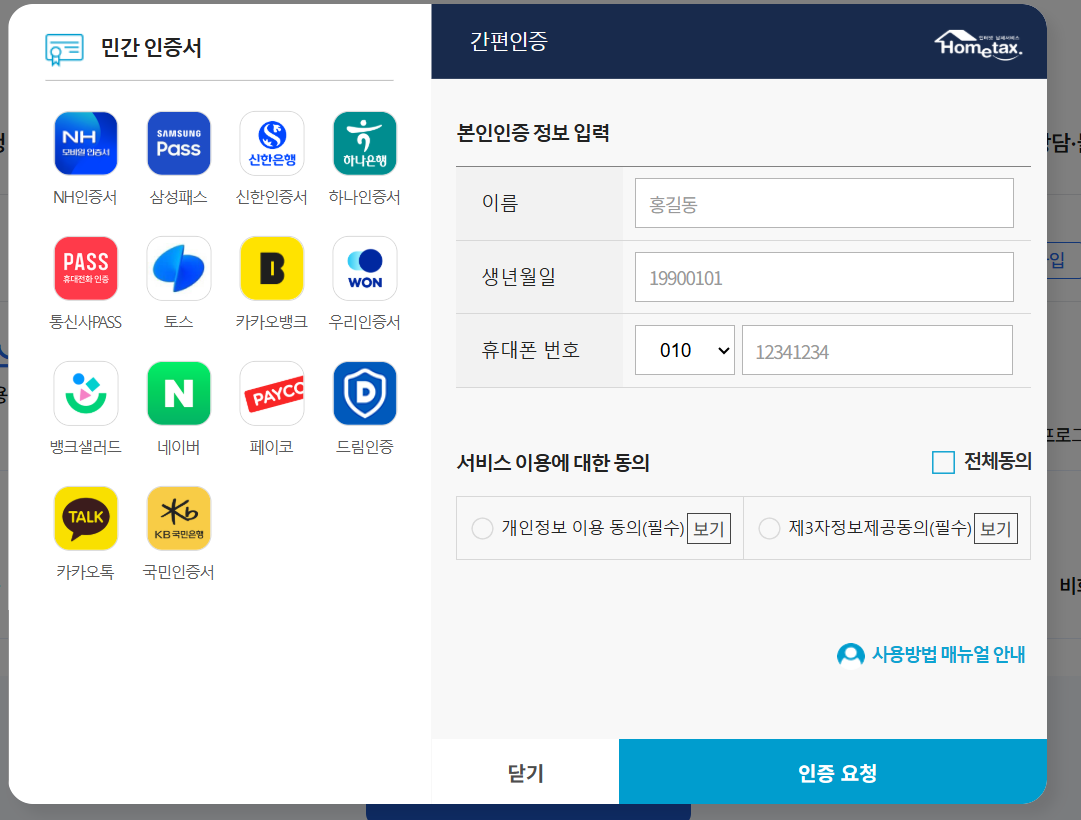The image size is (1081, 820).
Task: Choose the KB 국민인증서 icon
Action: [x=179, y=518]
